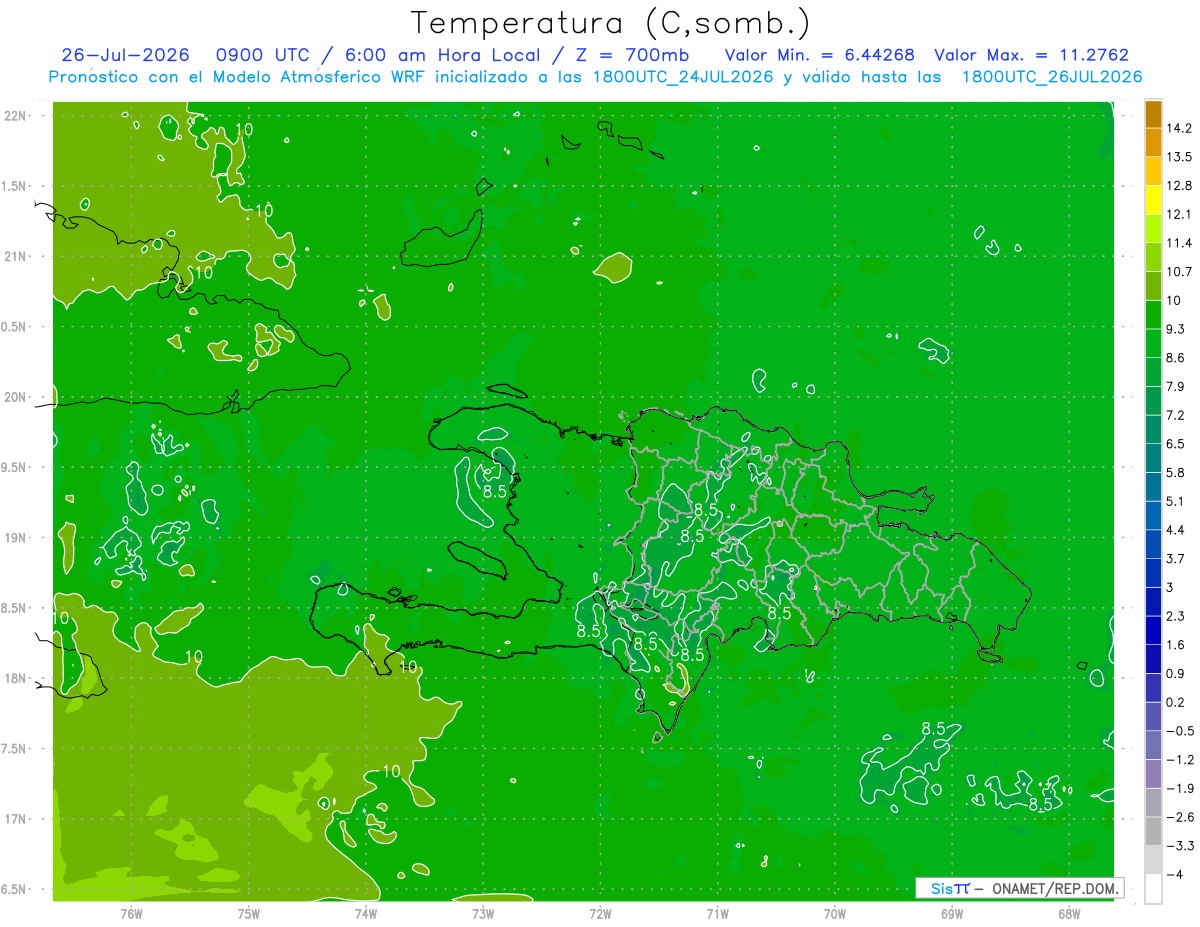Click the title 'Temperatura (C,somb.)'

[x=610, y=23]
